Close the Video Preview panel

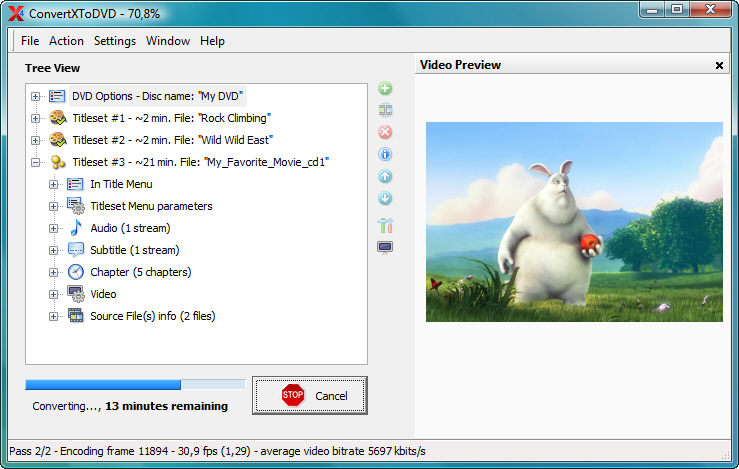click(719, 65)
